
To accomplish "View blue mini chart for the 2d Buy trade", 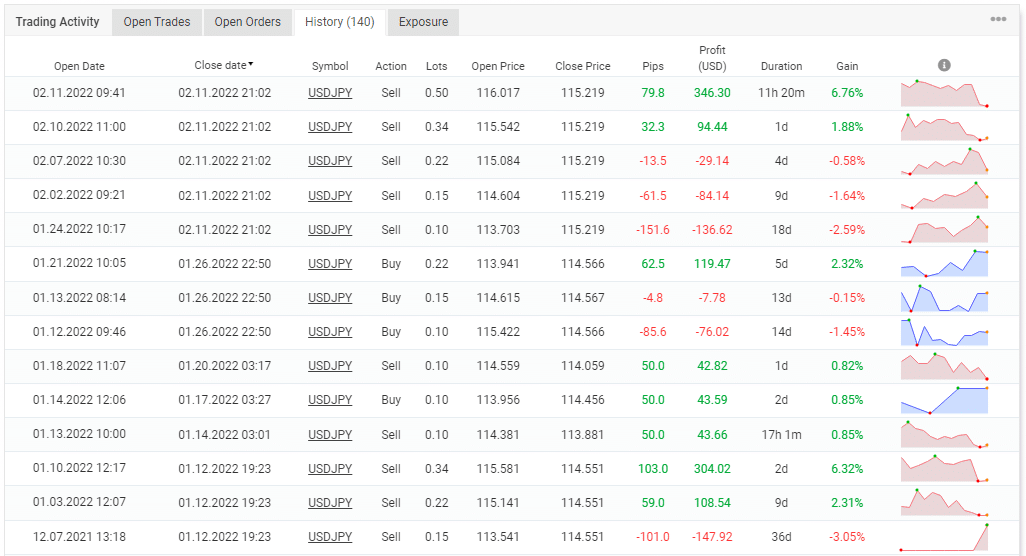I will click(944, 400).
